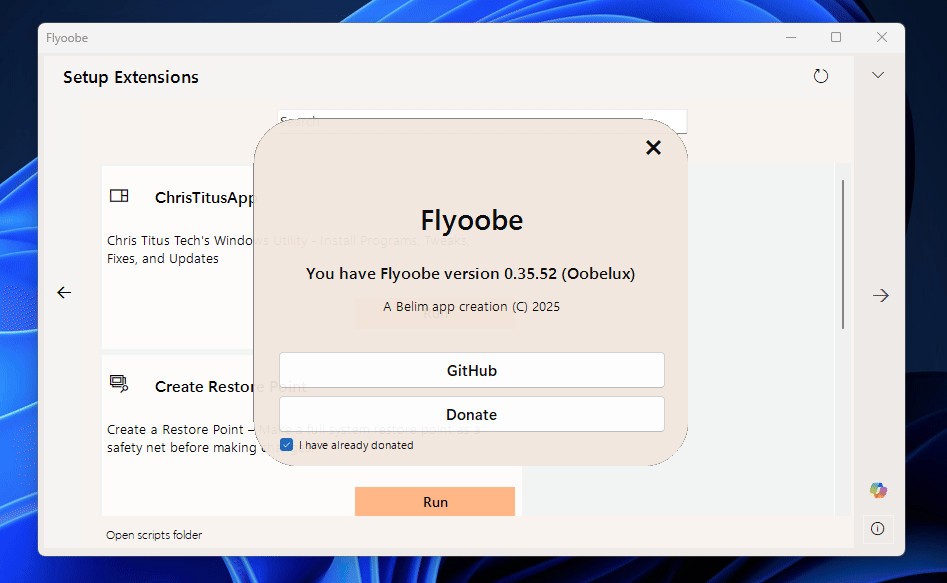
Task: Select the Create Restore Point title
Action: coord(203,387)
